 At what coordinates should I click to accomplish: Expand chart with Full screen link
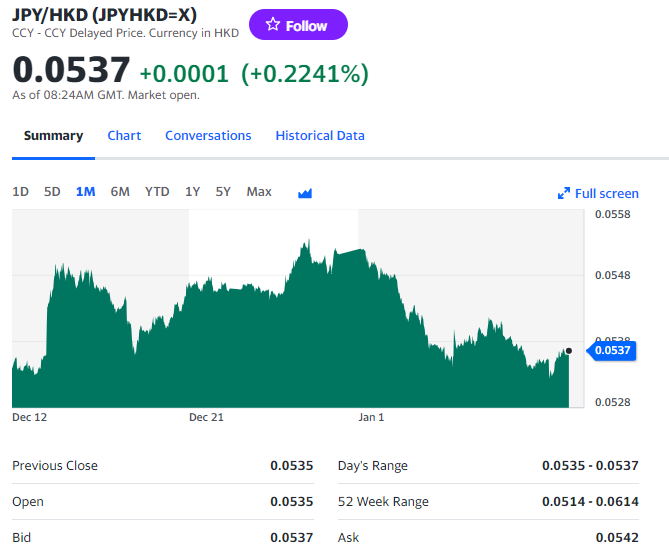tap(598, 193)
